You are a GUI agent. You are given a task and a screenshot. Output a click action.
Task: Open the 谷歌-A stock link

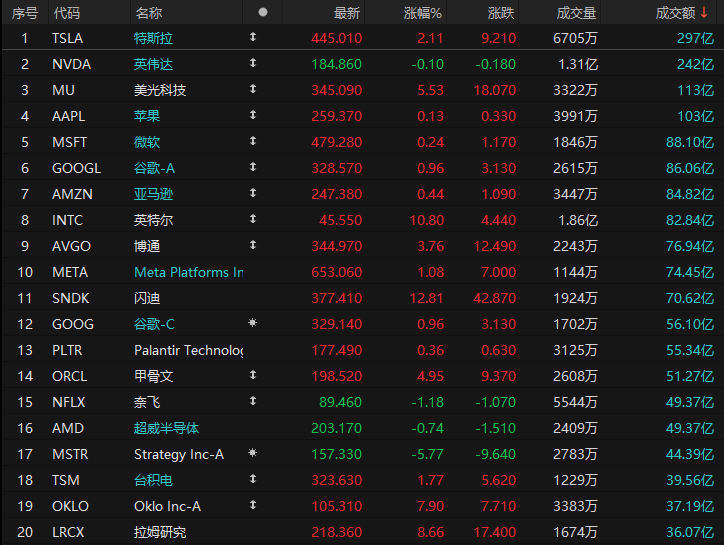[154, 168]
